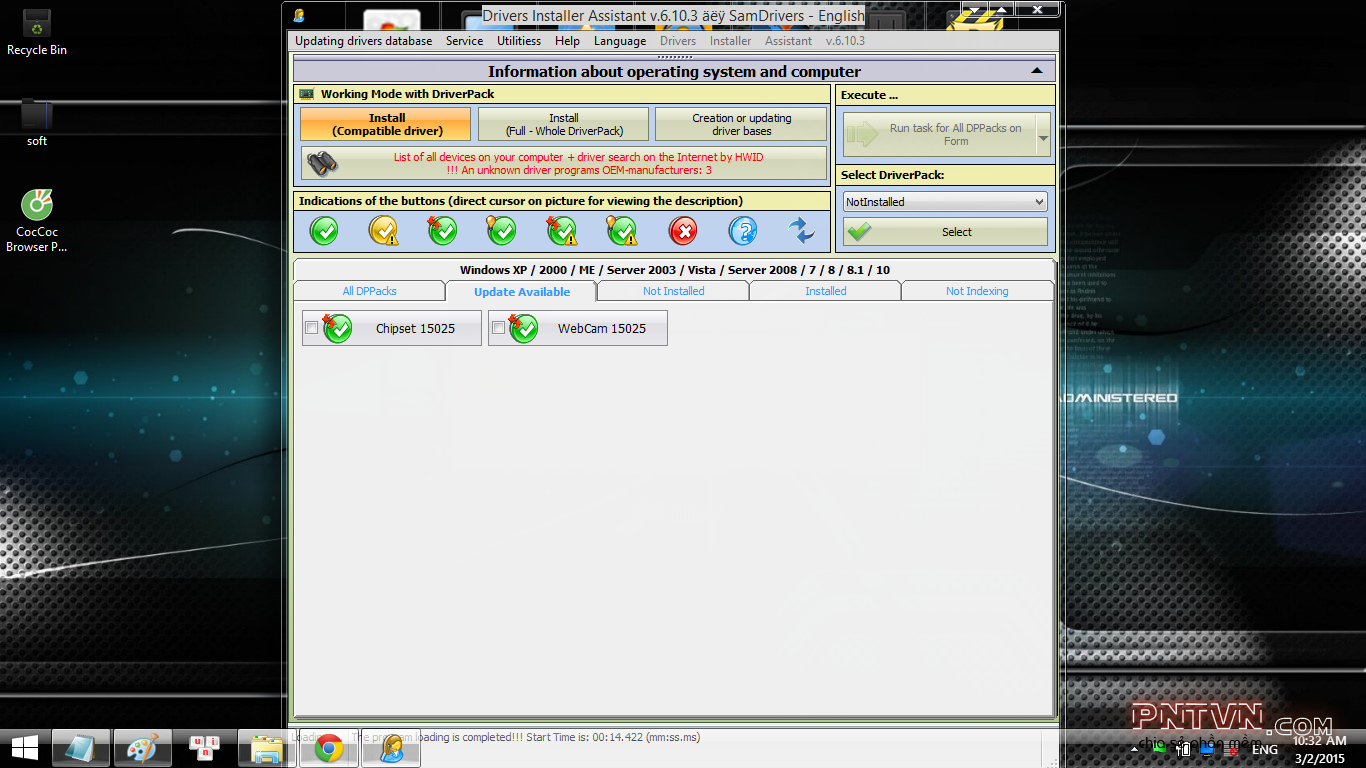Switch to the Installed tab
The height and width of the screenshot is (768, 1366).
[825, 291]
